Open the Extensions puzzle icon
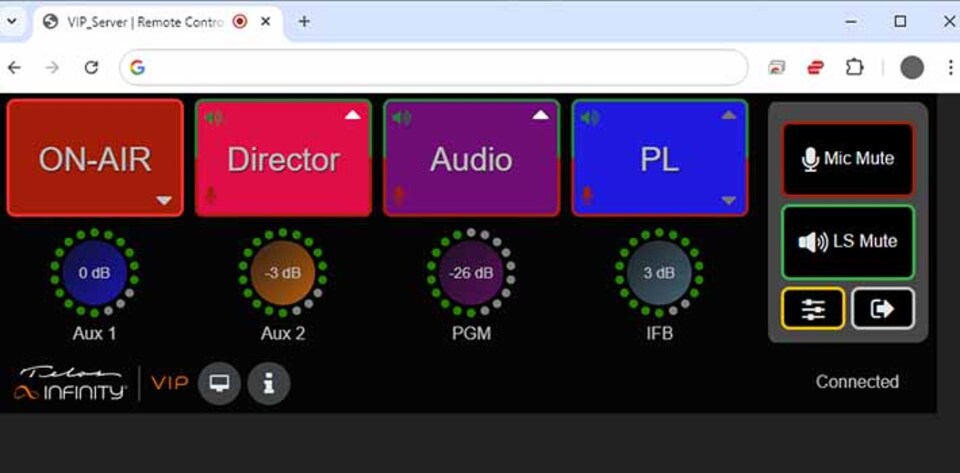960x473 pixels. (855, 67)
